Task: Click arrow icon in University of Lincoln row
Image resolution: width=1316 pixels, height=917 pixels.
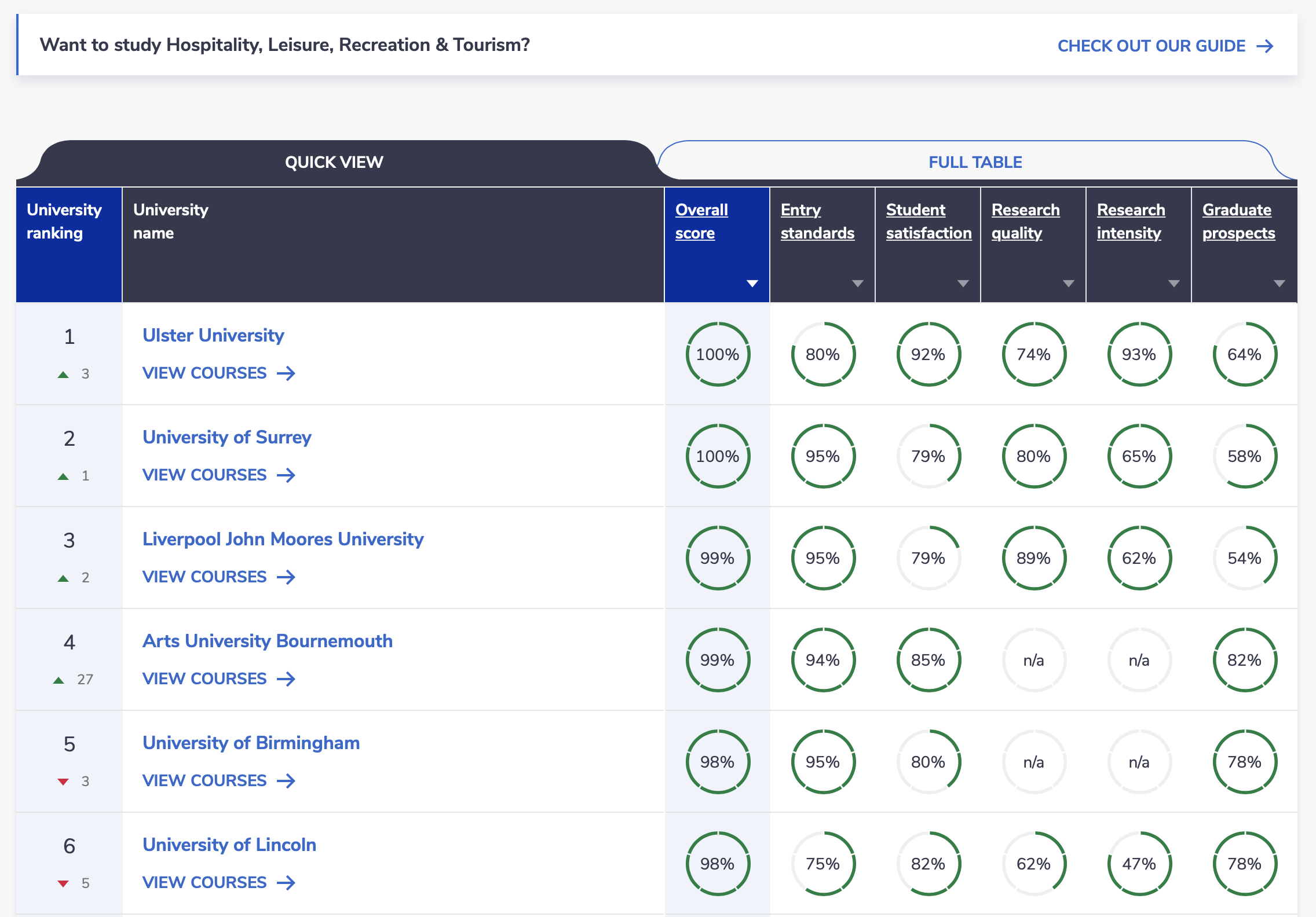Action: (286, 883)
